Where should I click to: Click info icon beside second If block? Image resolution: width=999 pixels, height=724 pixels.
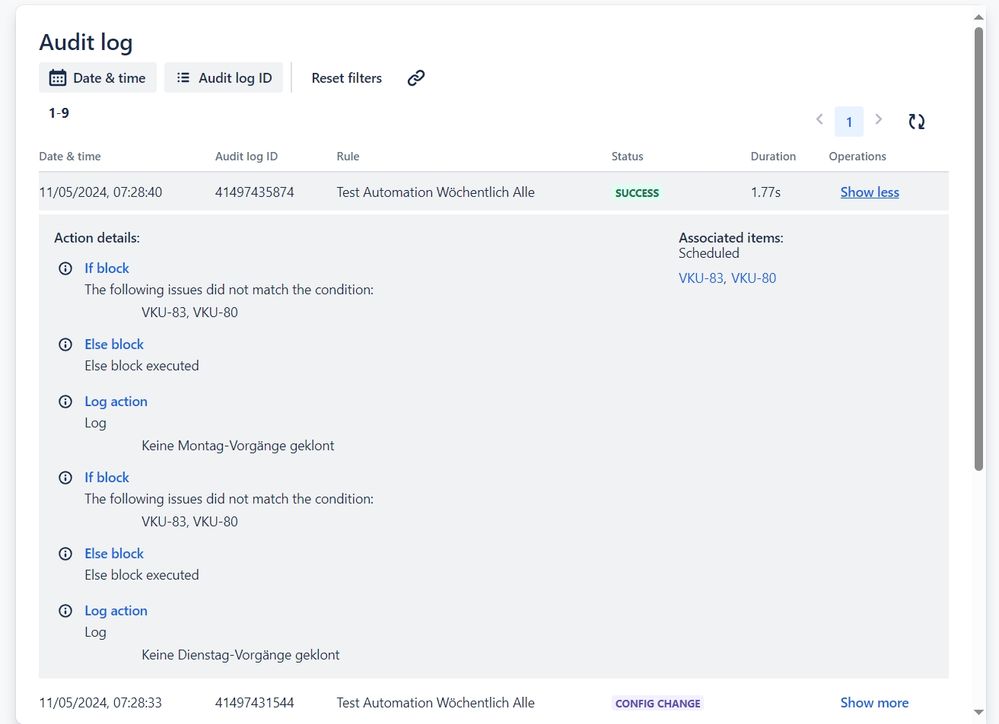65,477
